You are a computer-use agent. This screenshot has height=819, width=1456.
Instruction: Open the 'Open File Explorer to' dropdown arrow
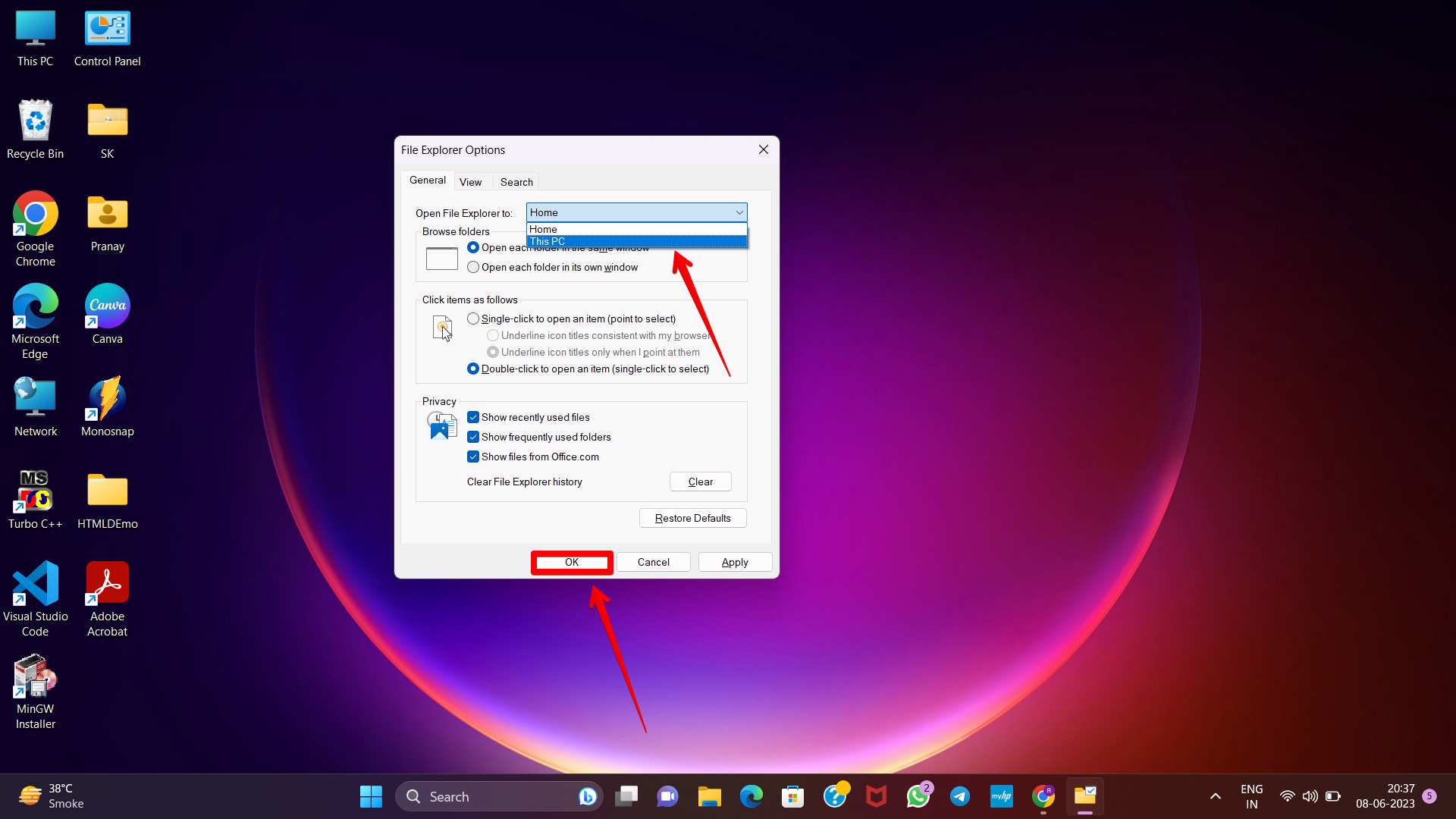point(739,212)
